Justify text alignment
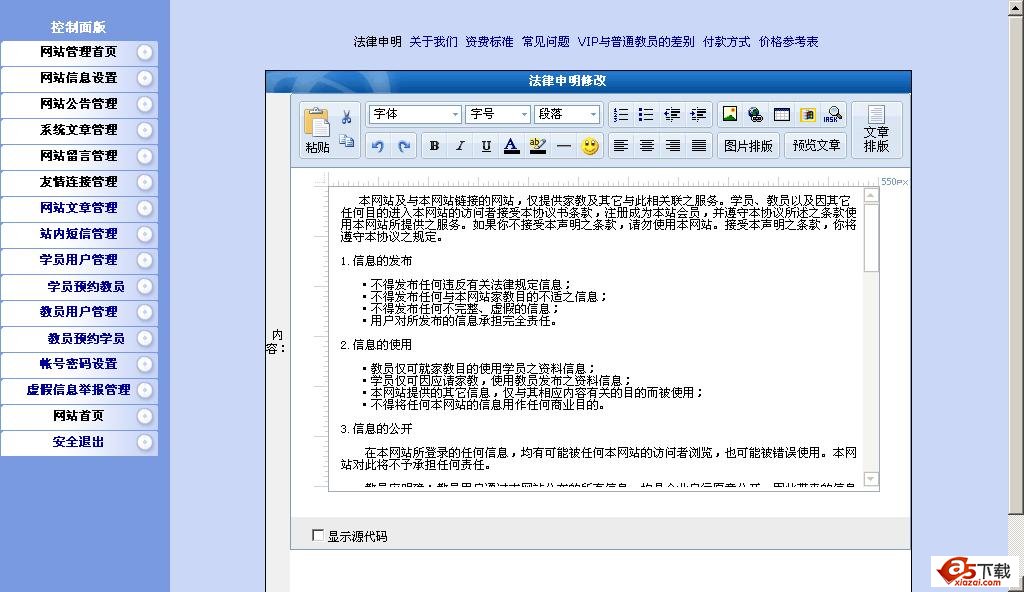The width and height of the screenshot is (1024, 592). 699,146
